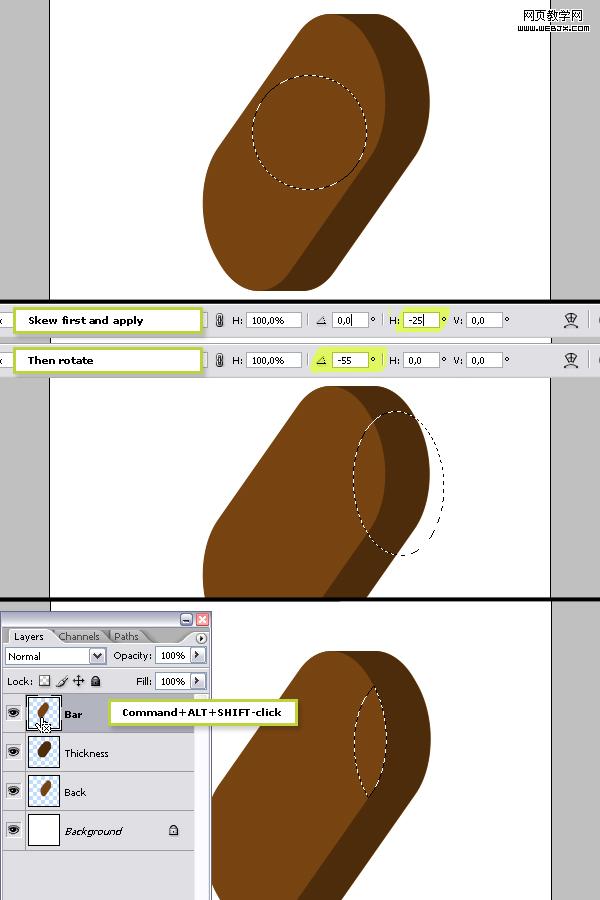The width and height of the screenshot is (600, 900).
Task: Switch to the Paths tab
Action: tap(126, 637)
